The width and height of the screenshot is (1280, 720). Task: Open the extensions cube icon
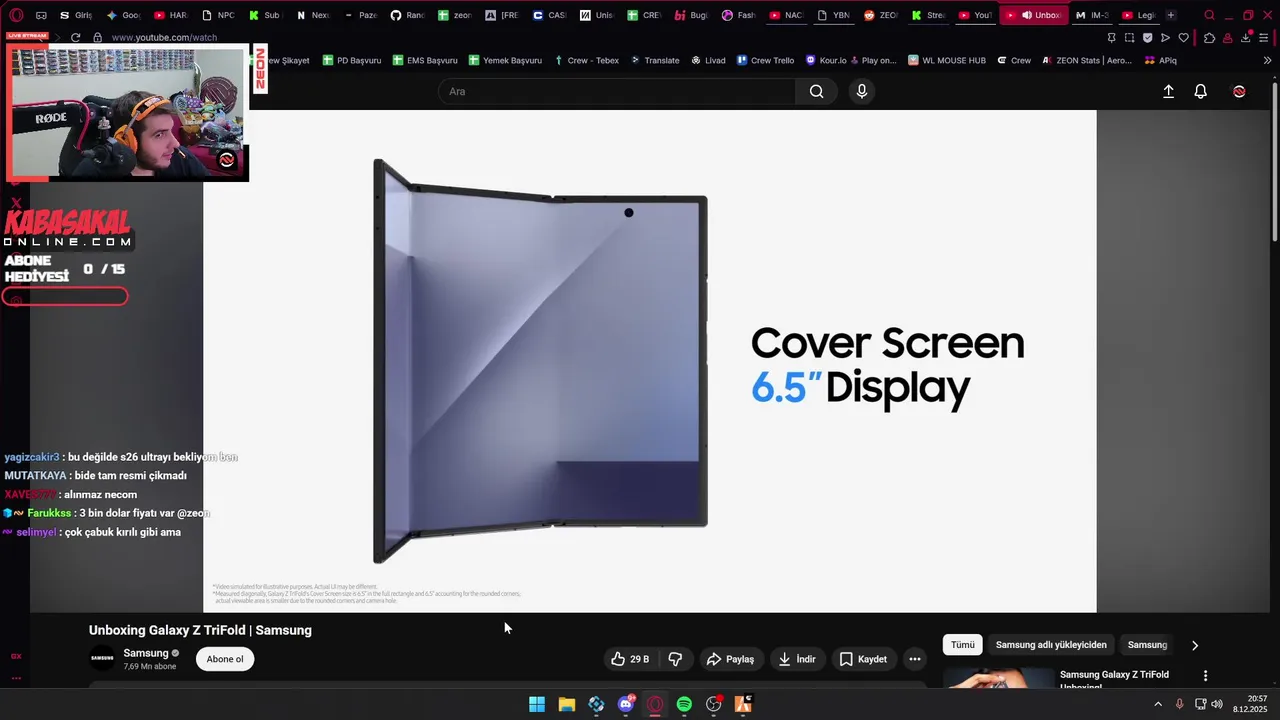(x=1209, y=38)
